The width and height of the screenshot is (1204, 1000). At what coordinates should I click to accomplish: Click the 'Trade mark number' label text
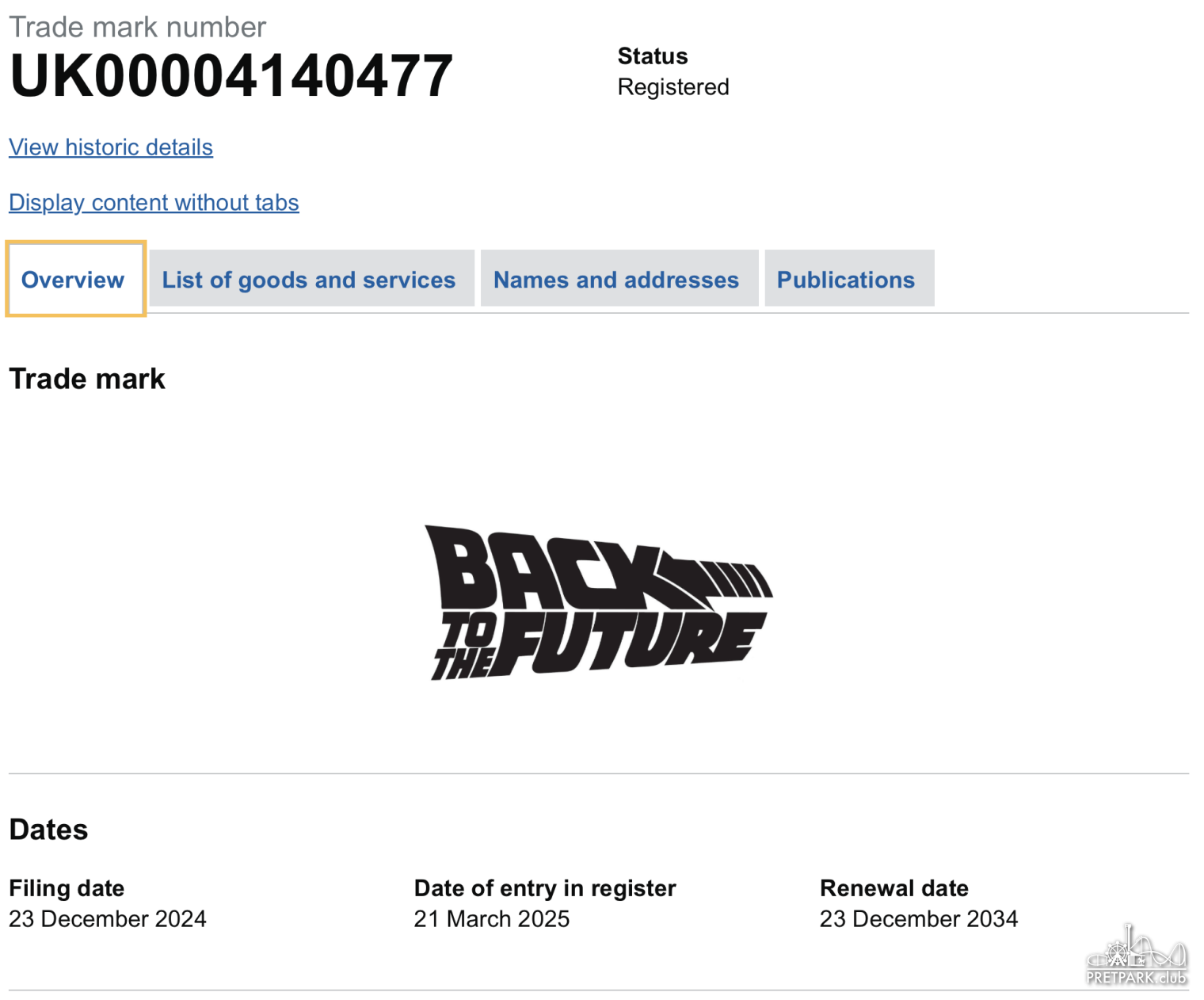[x=137, y=27]
